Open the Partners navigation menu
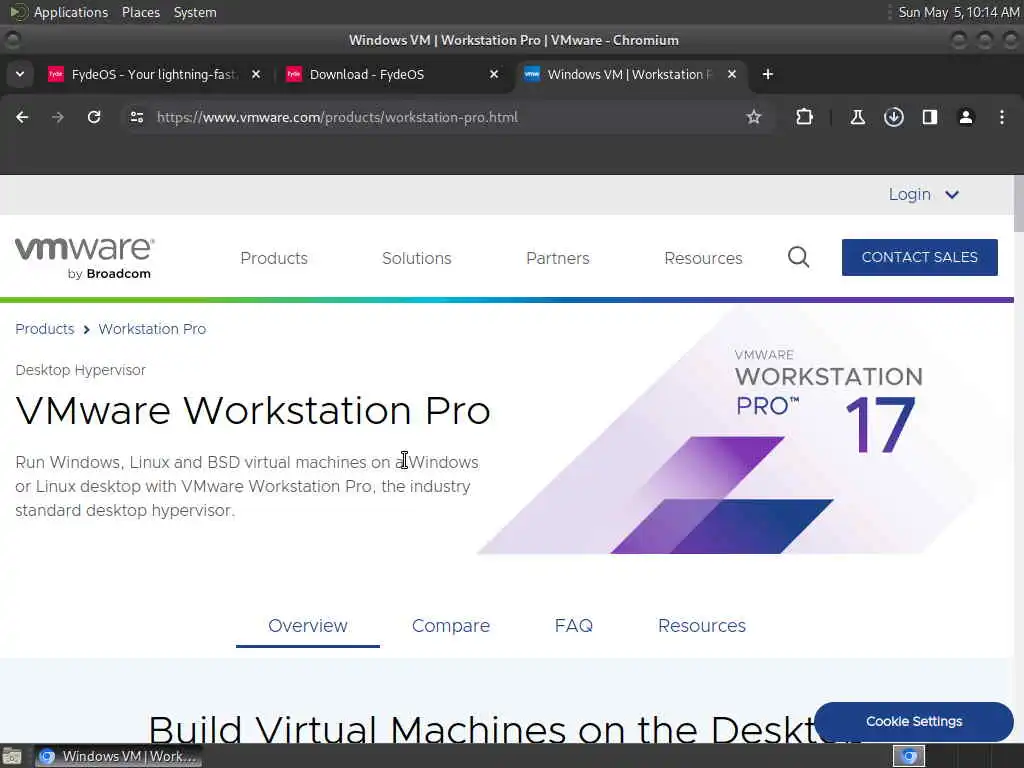Viewport: 1024px width, 768px height. coord(558,258)
